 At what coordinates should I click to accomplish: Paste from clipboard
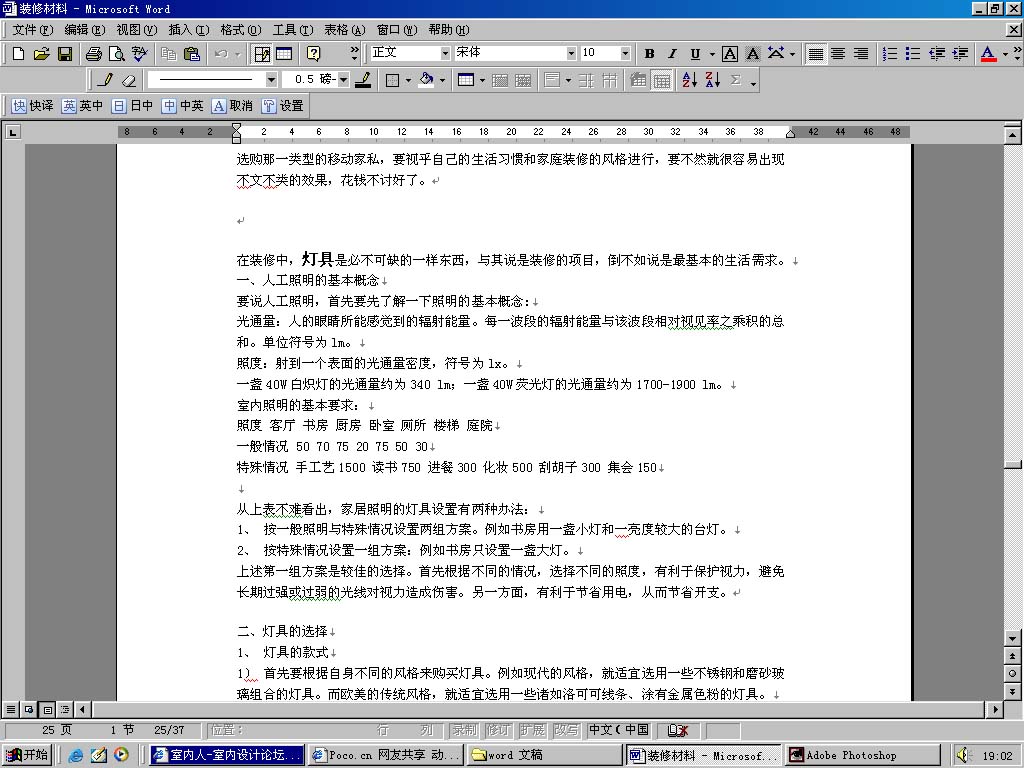191,54
